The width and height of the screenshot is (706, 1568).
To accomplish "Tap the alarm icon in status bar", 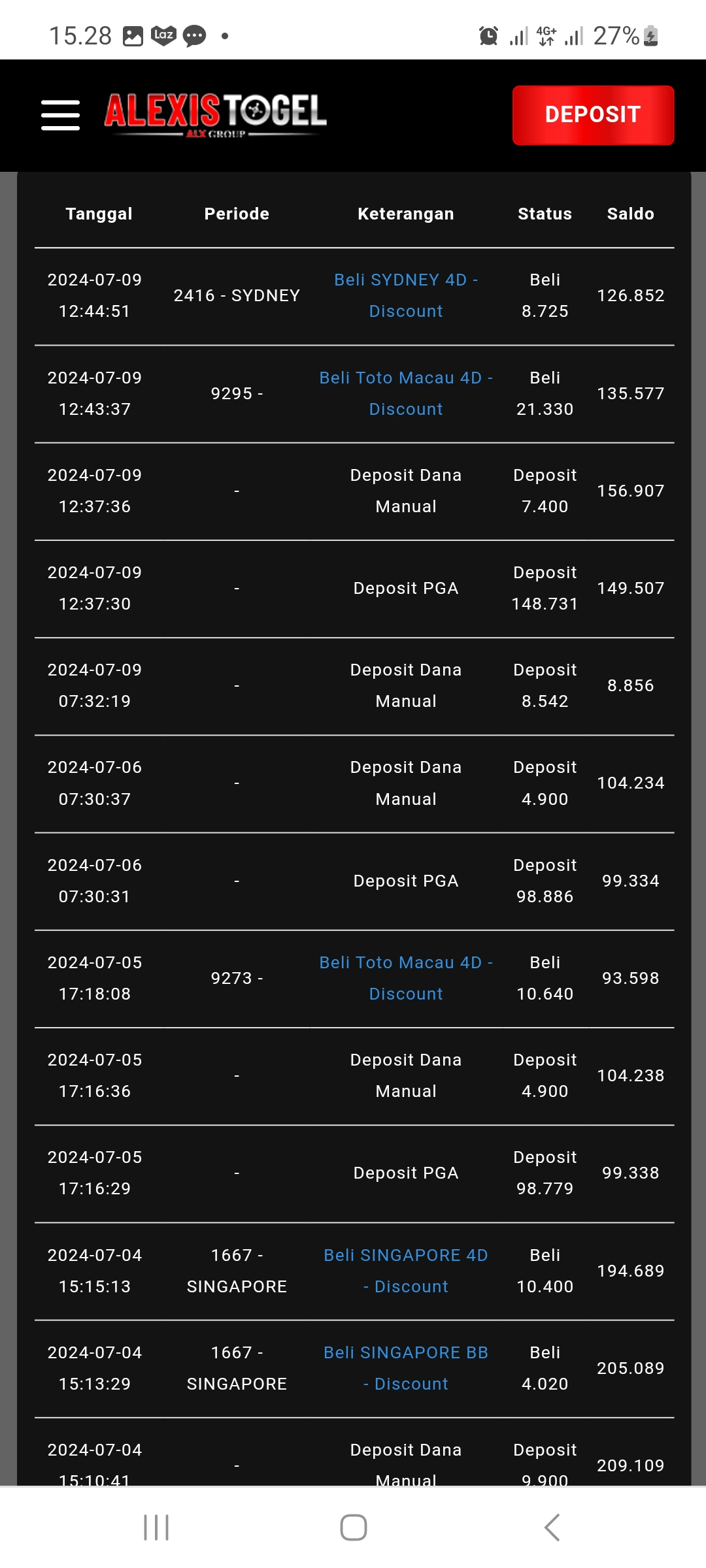I will [x=488, y=36].
